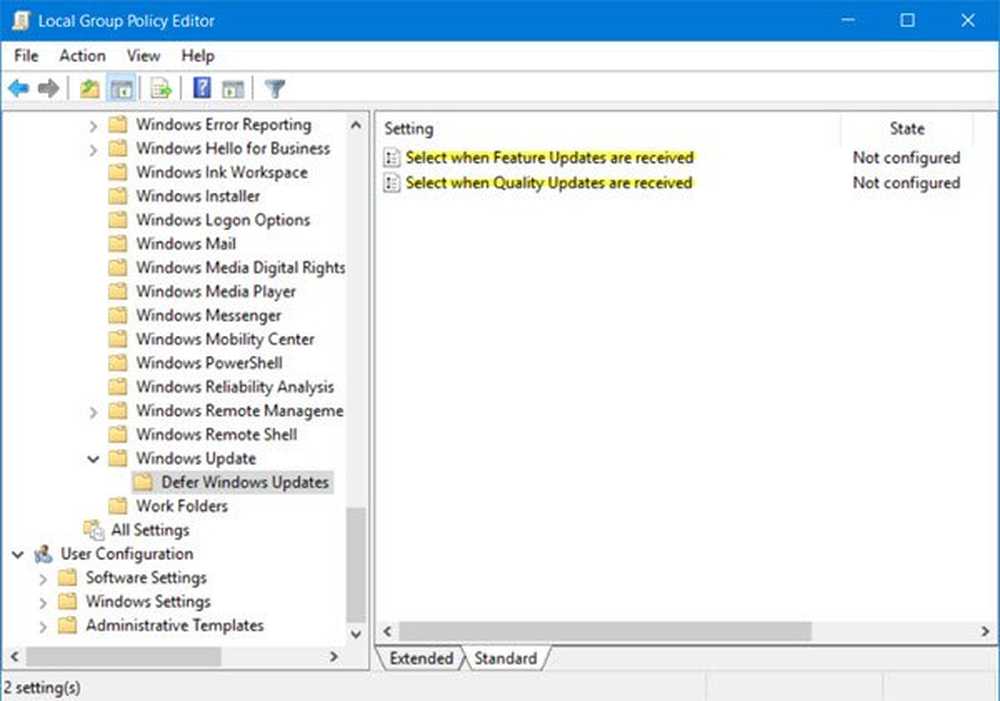Collapse the Windows Update tree node

pyautogui.click(x=93, y=459)
